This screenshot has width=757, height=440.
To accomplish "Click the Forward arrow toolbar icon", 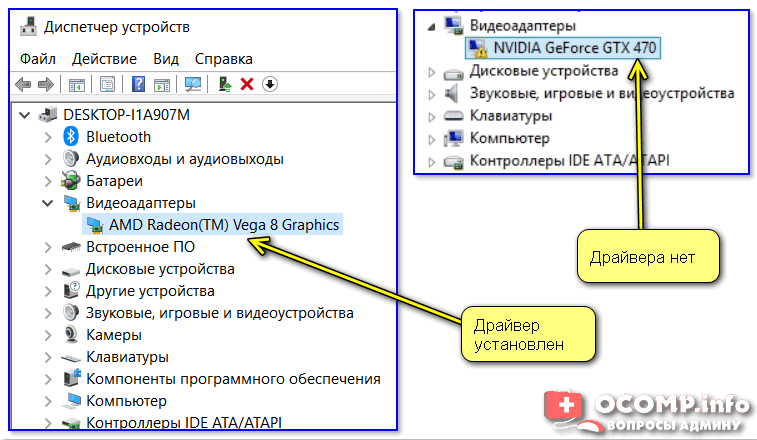I will pyautogui.click(x=46, y=85).
